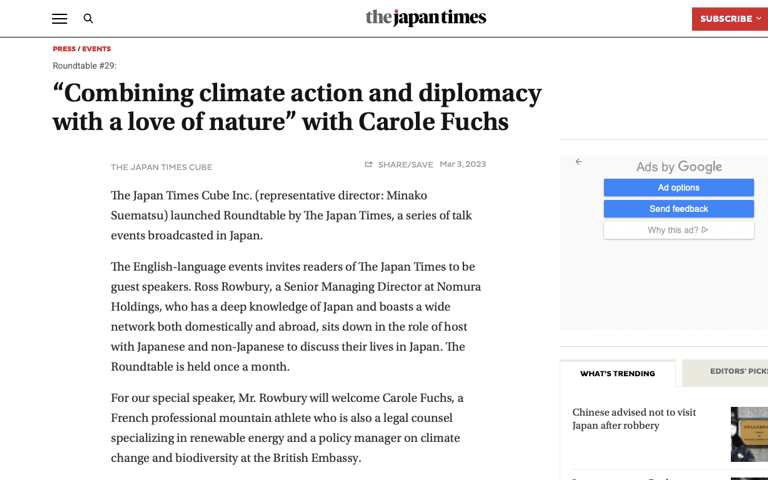Open the EVENTS category link

tap(96, 48)
